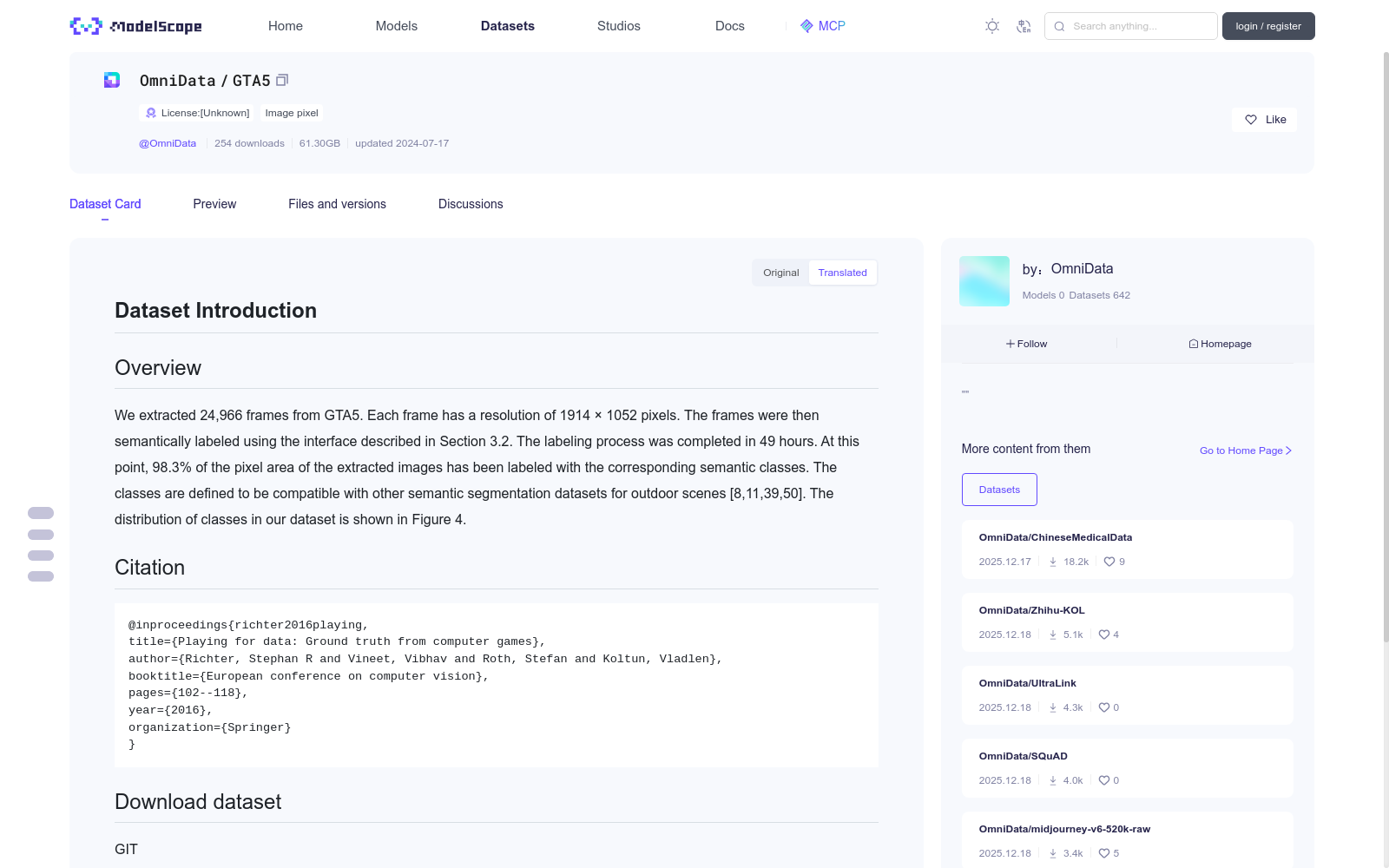Click the language switch icon
The width and height of the screenshot is (1389, 868).
(1024, 26)
